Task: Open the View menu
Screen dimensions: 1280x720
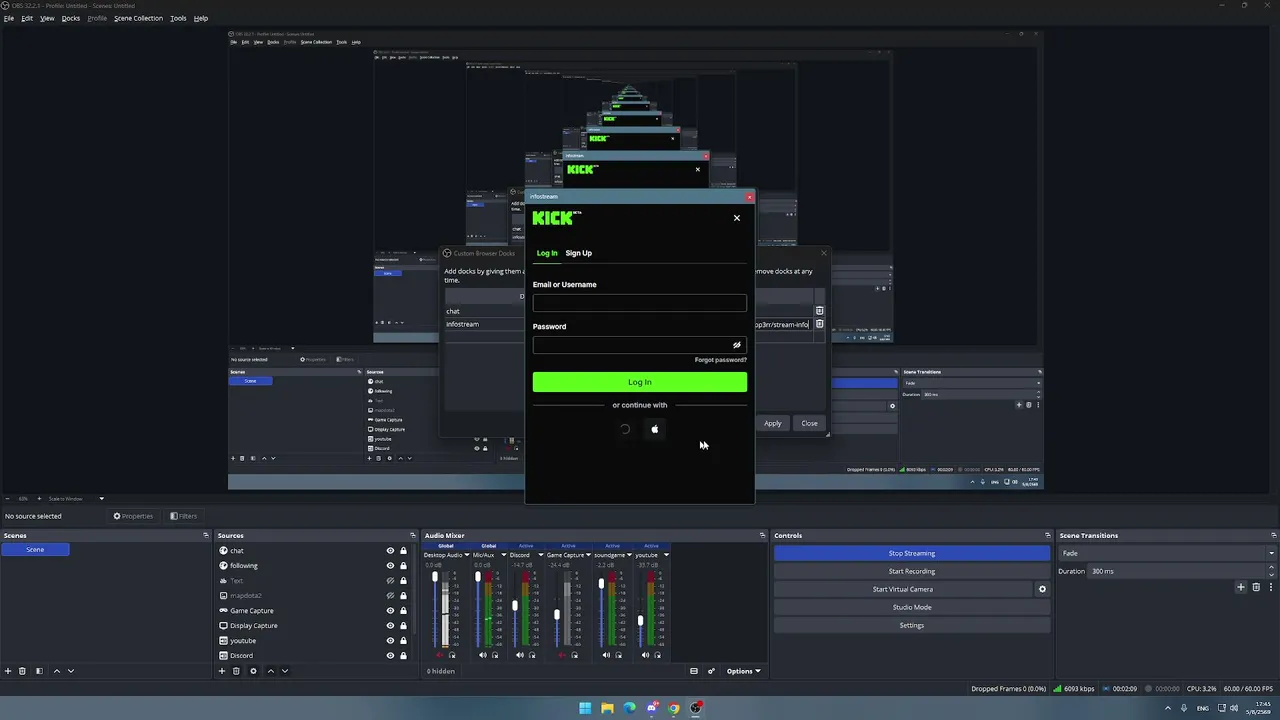Action: click(x=47, y=18)
